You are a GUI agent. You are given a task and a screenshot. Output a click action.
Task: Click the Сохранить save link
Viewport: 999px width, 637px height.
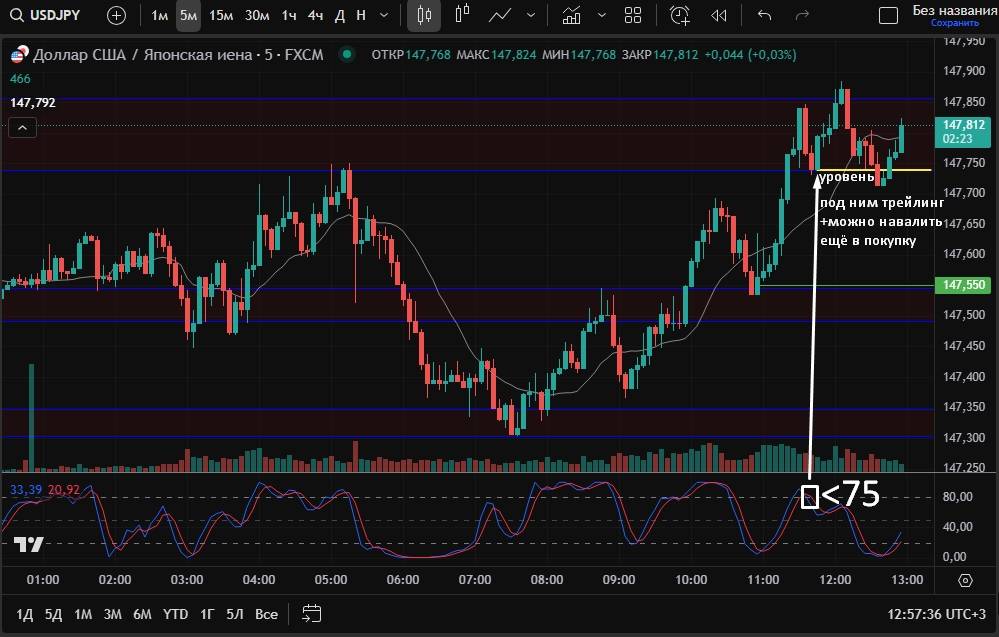tap(954, 22)
